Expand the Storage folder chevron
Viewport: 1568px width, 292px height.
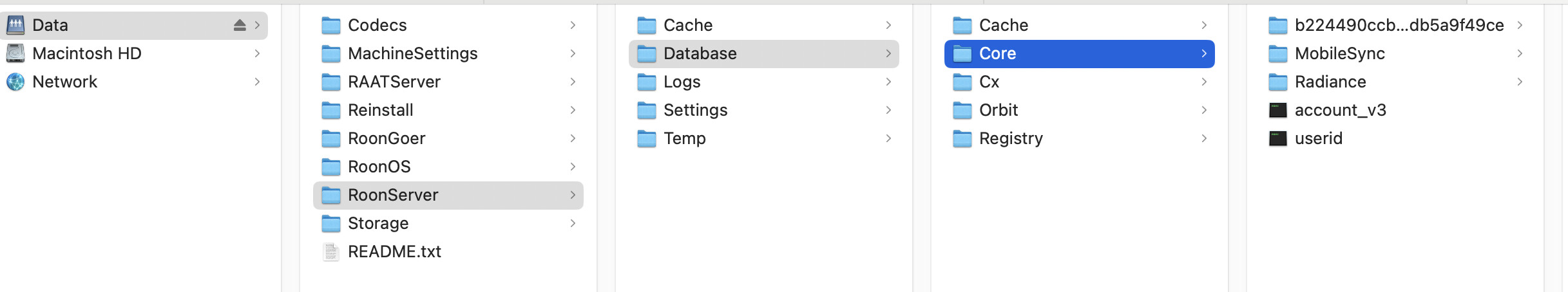[x=573, y=223]
